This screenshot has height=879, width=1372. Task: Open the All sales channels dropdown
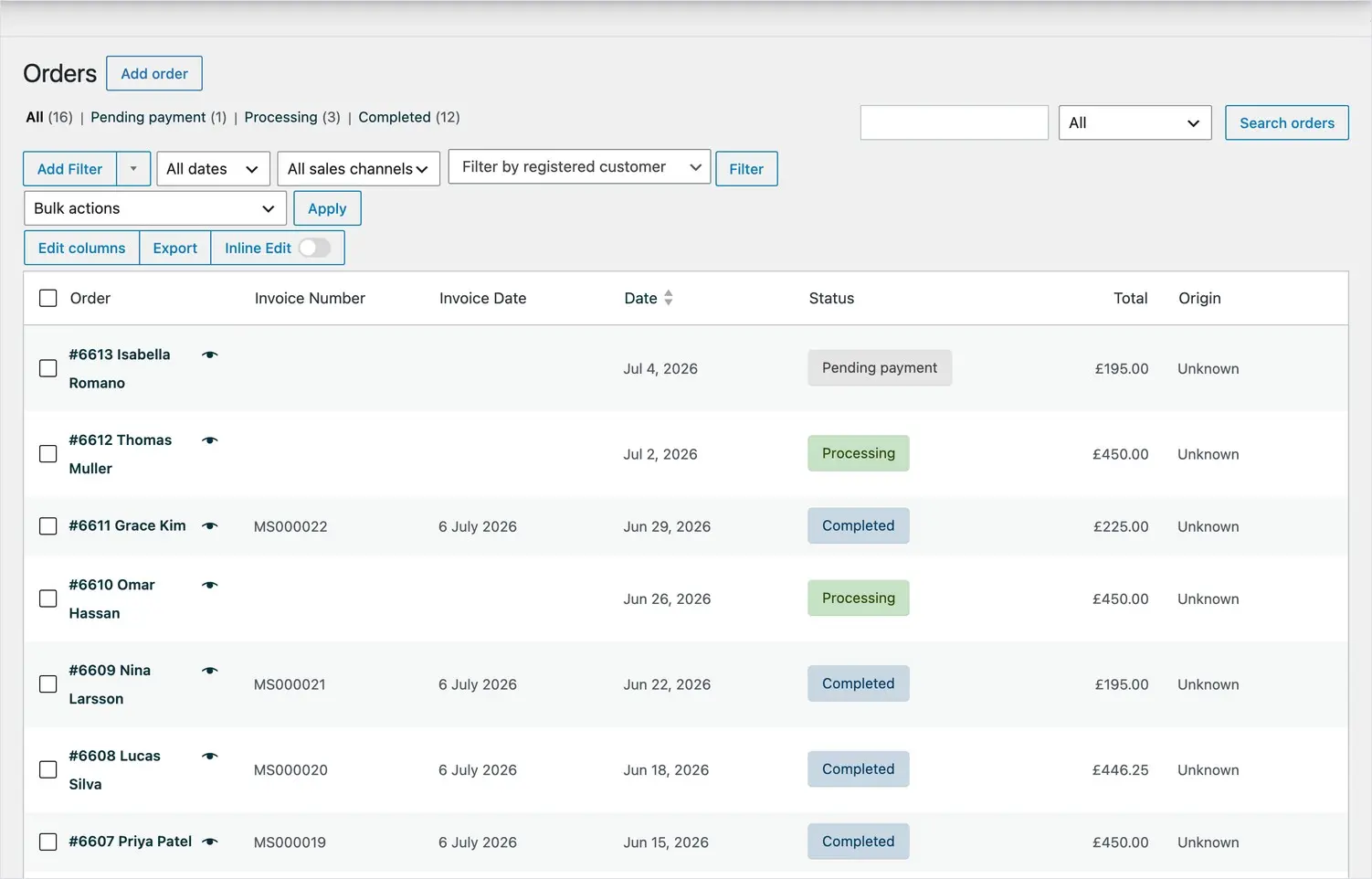(x=358, y=169)
